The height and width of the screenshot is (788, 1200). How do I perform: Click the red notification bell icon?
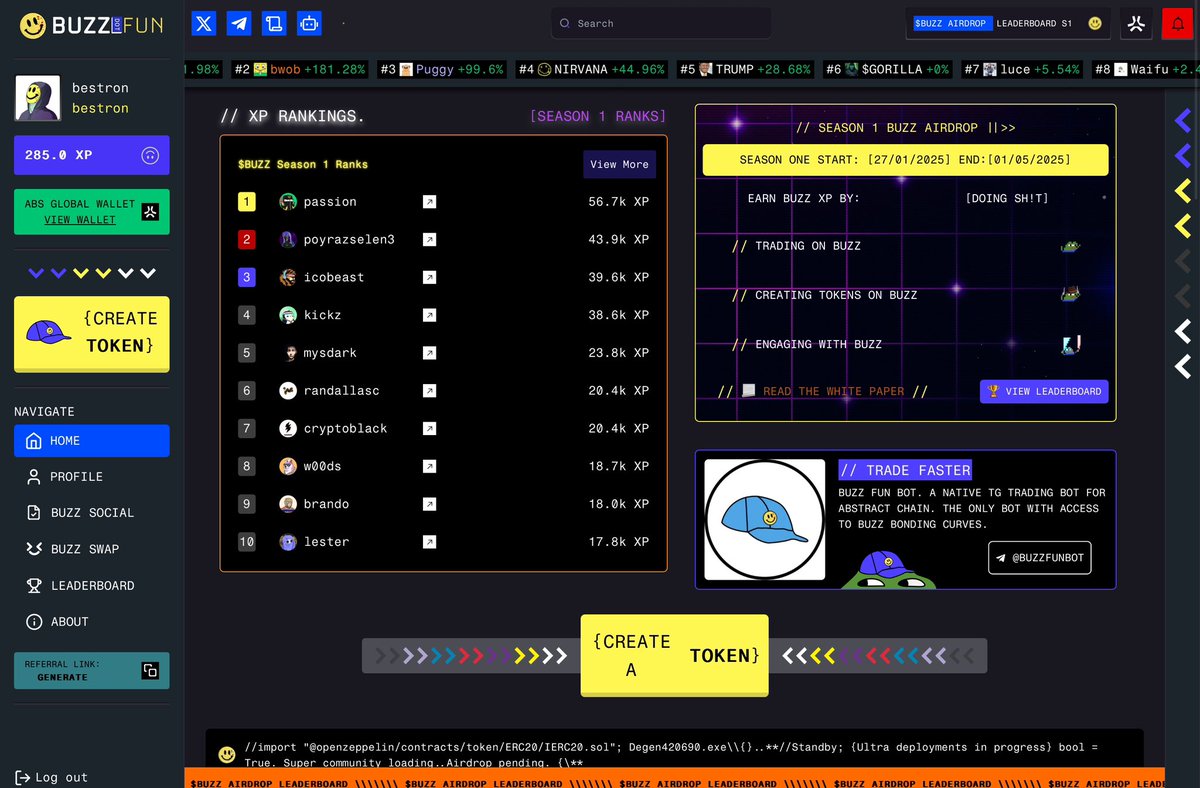pos(1177,23)
